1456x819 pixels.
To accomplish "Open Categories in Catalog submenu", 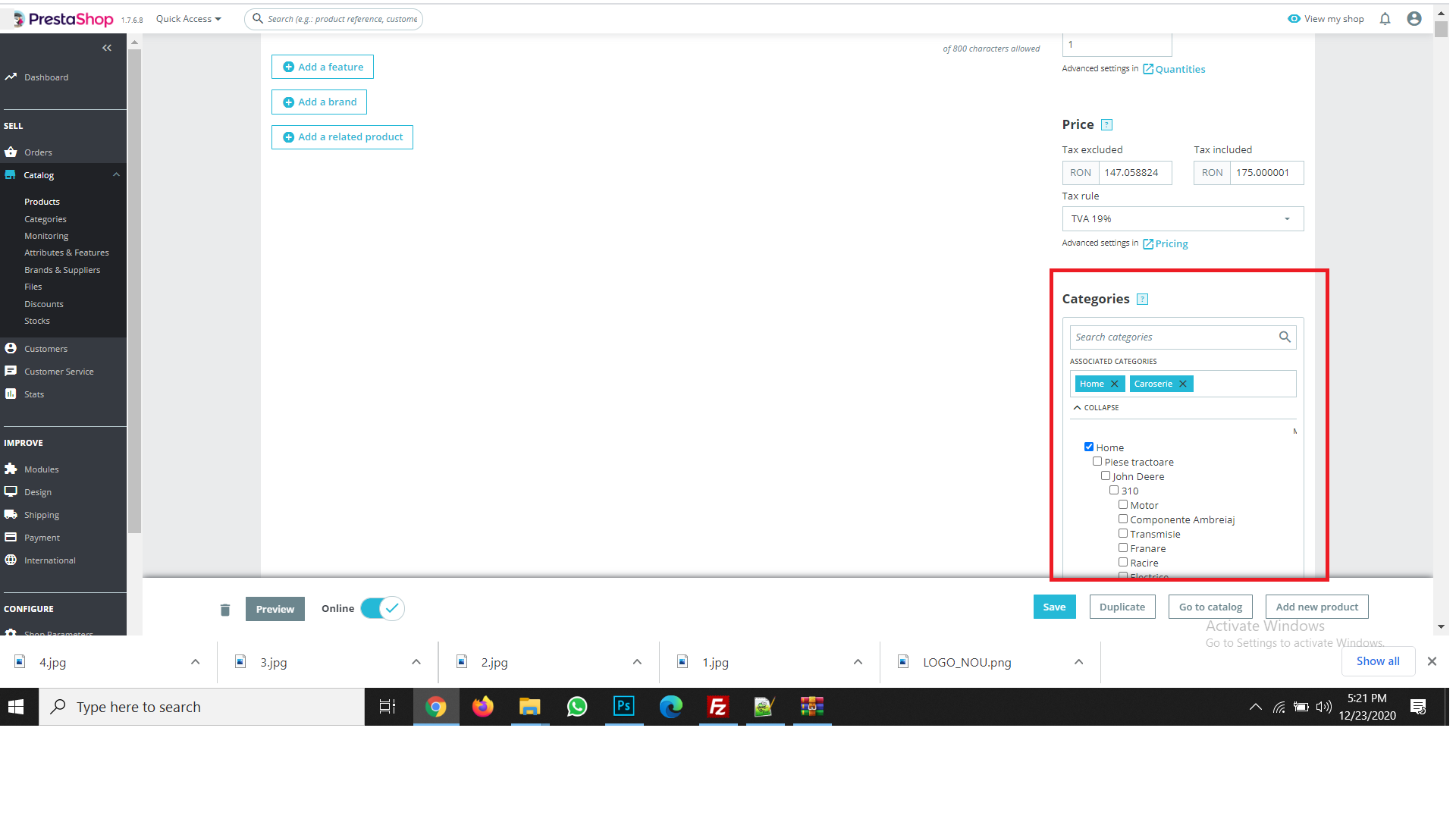I will 45,219.
